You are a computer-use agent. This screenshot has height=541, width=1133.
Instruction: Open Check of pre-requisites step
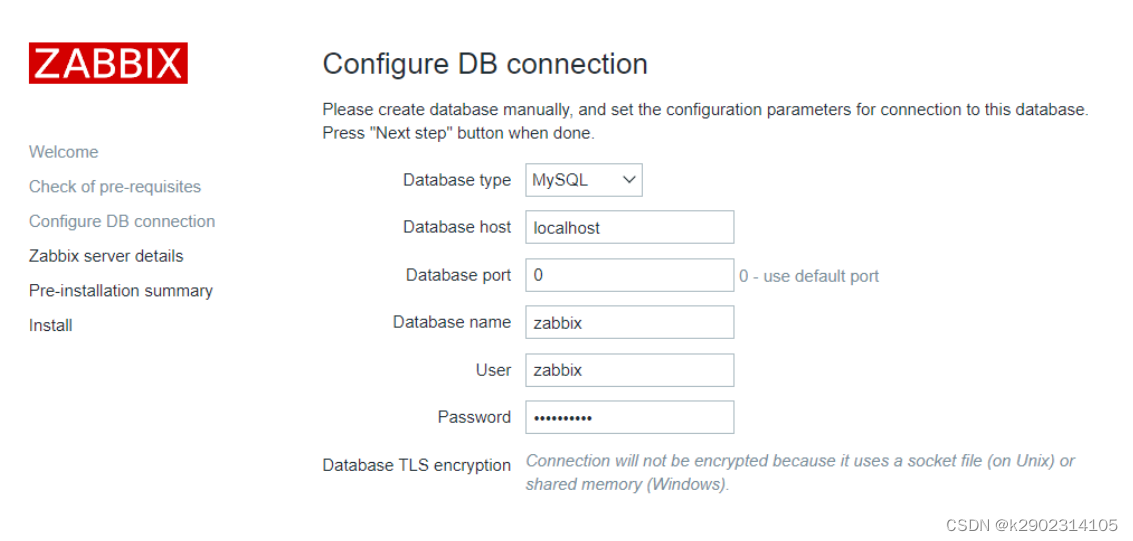[115, 187]
